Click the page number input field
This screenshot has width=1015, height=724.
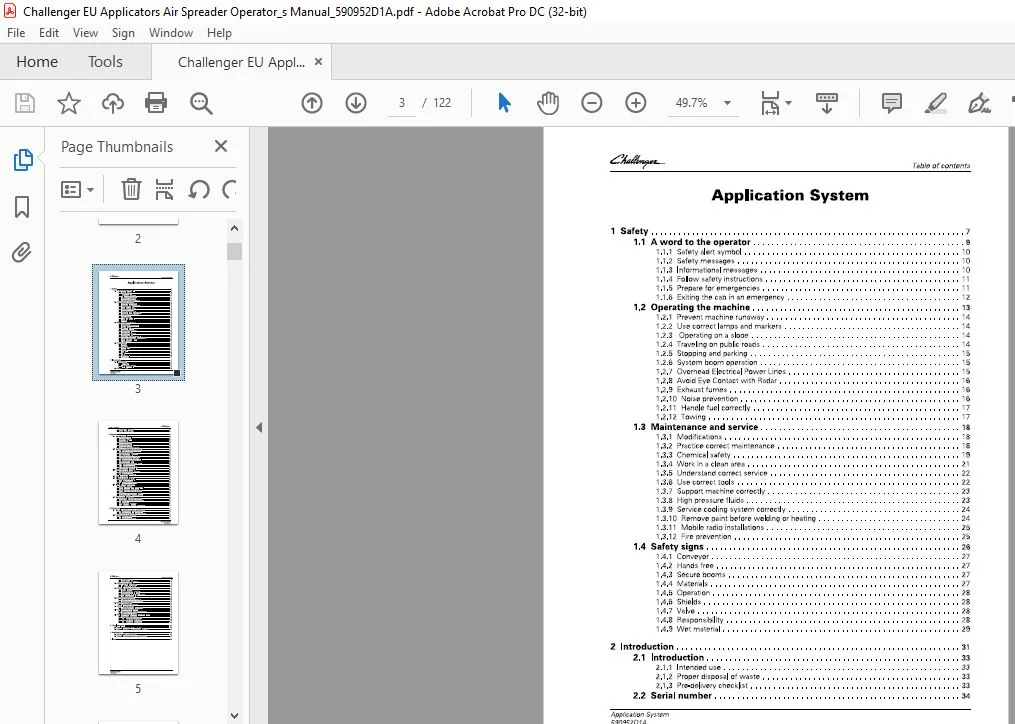[x=401, y=103]
